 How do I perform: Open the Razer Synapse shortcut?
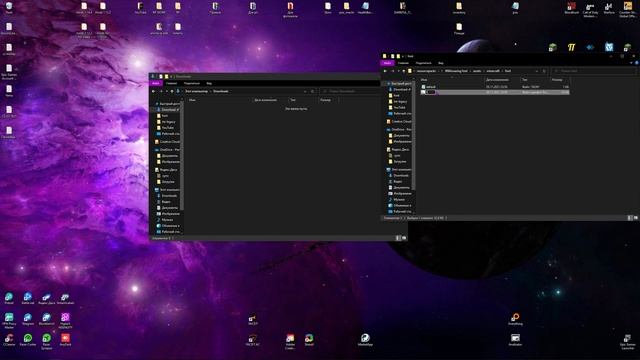point(46,341)
